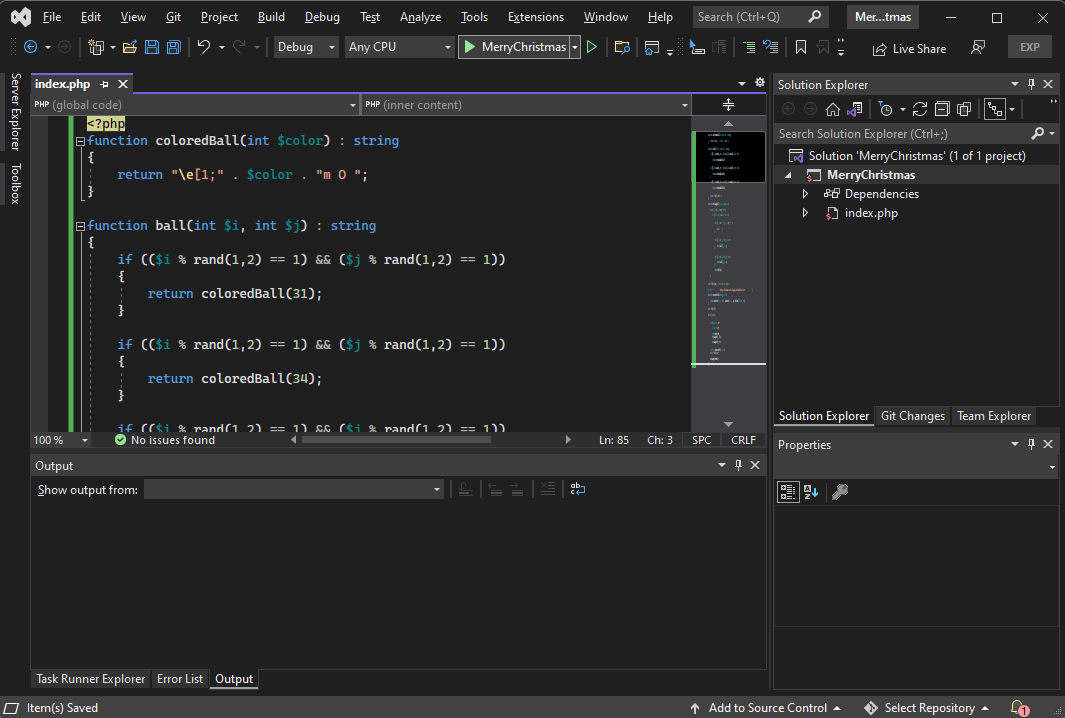Click the Live Share button
Screen dimensions: 1065x718
point(909,48)
